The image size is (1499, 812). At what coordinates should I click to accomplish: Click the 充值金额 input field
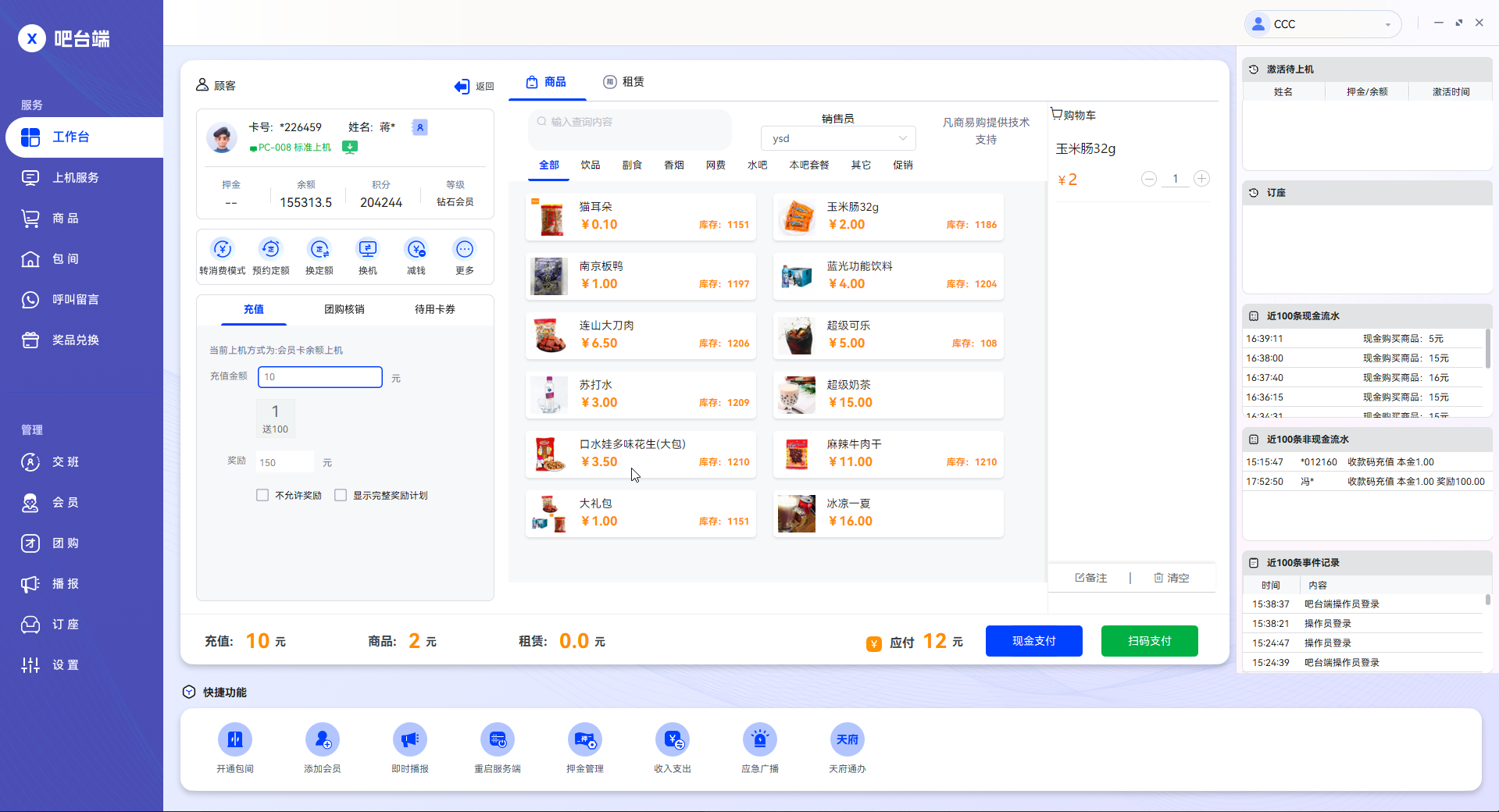320,377
